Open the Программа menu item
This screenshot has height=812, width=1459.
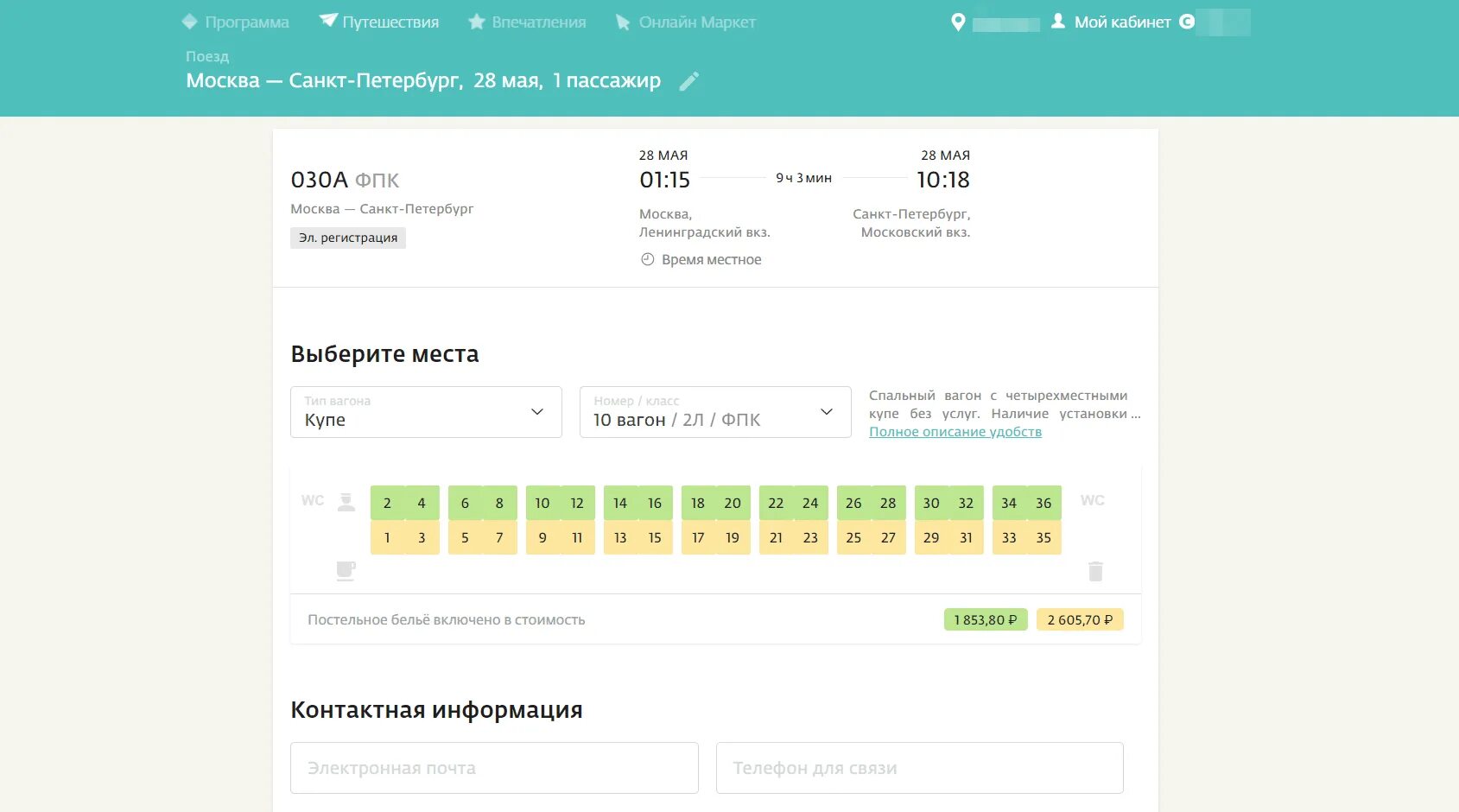247,22
